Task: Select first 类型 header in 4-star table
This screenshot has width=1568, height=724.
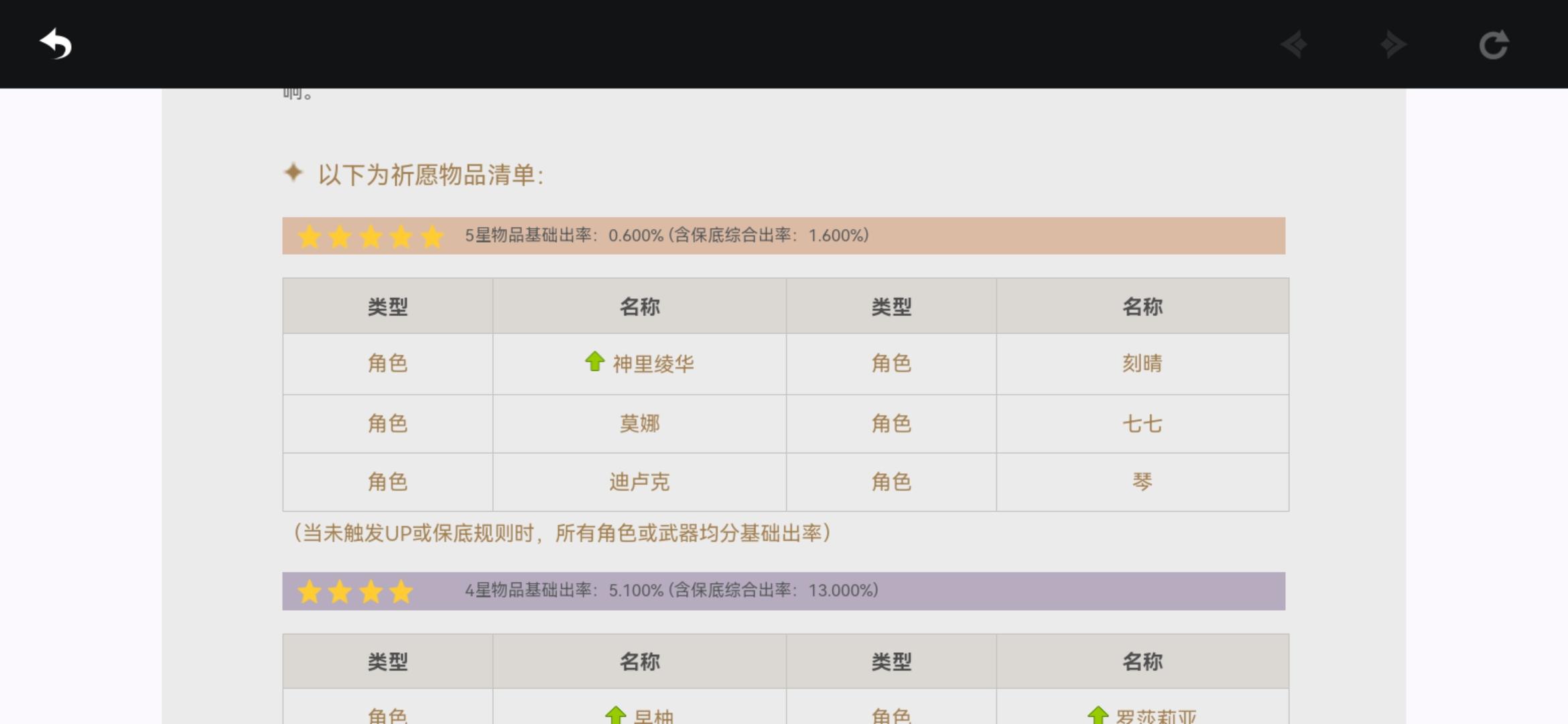Action: tap(387, 662)
